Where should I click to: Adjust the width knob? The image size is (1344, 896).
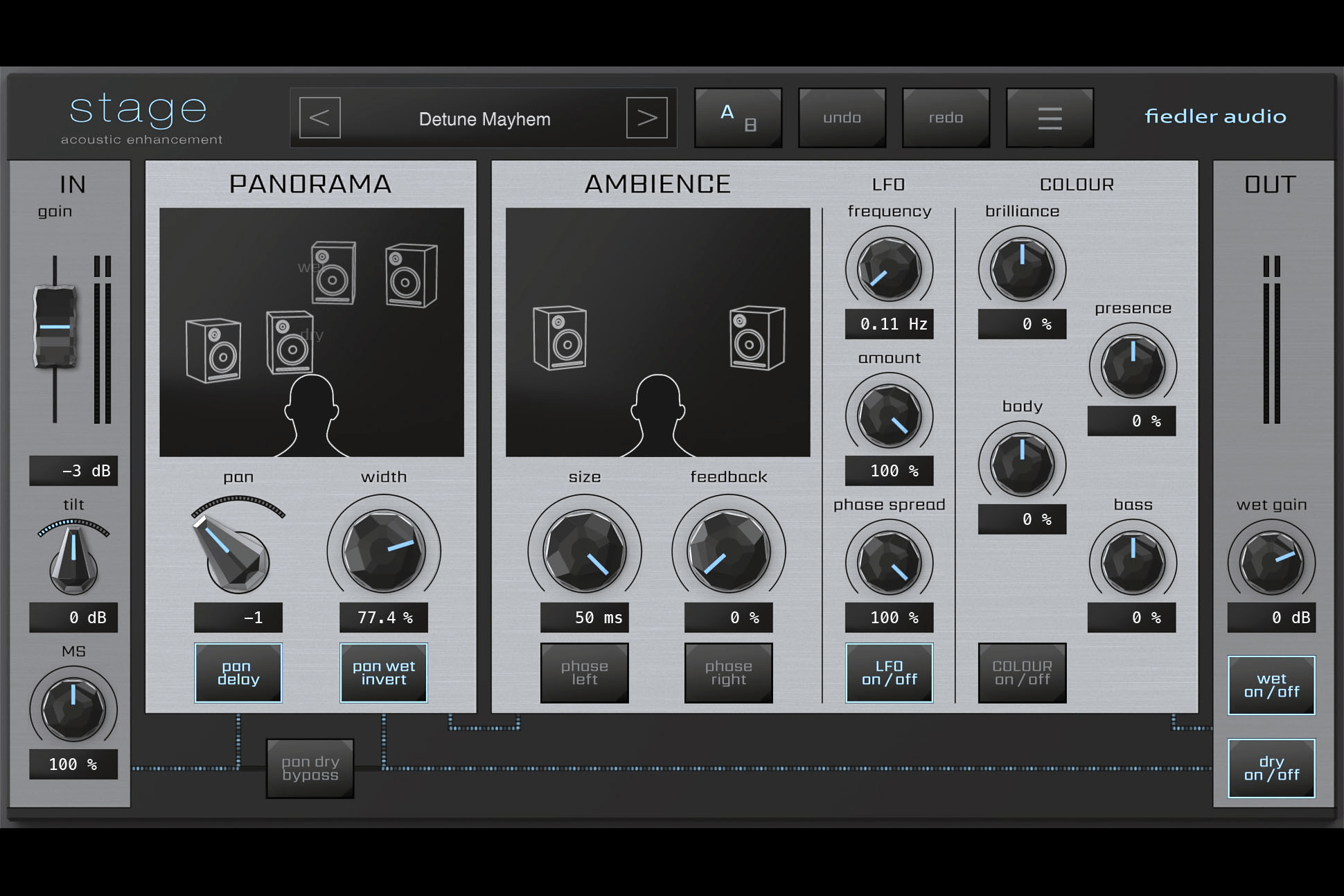[384, 550]
